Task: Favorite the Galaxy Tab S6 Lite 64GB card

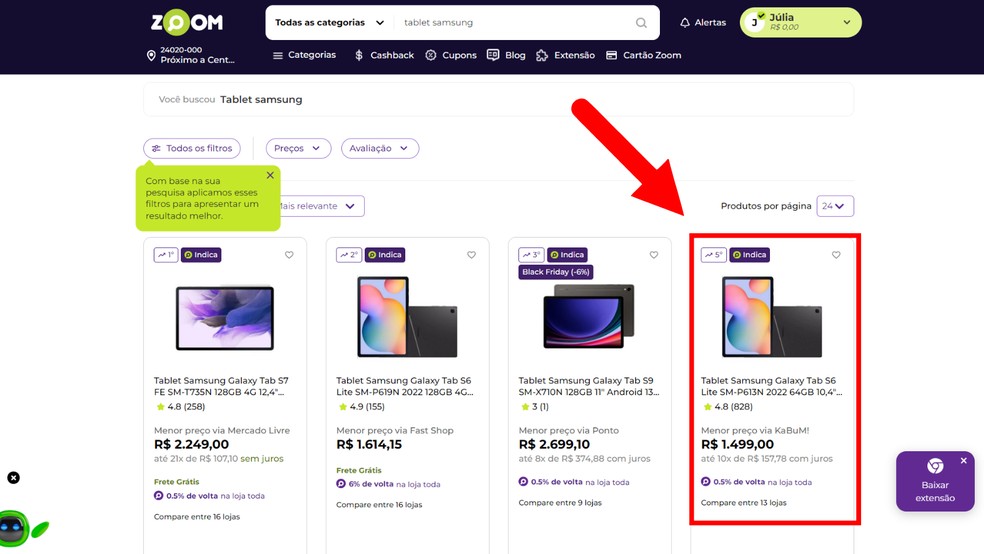Action: (x=836, y=255)
